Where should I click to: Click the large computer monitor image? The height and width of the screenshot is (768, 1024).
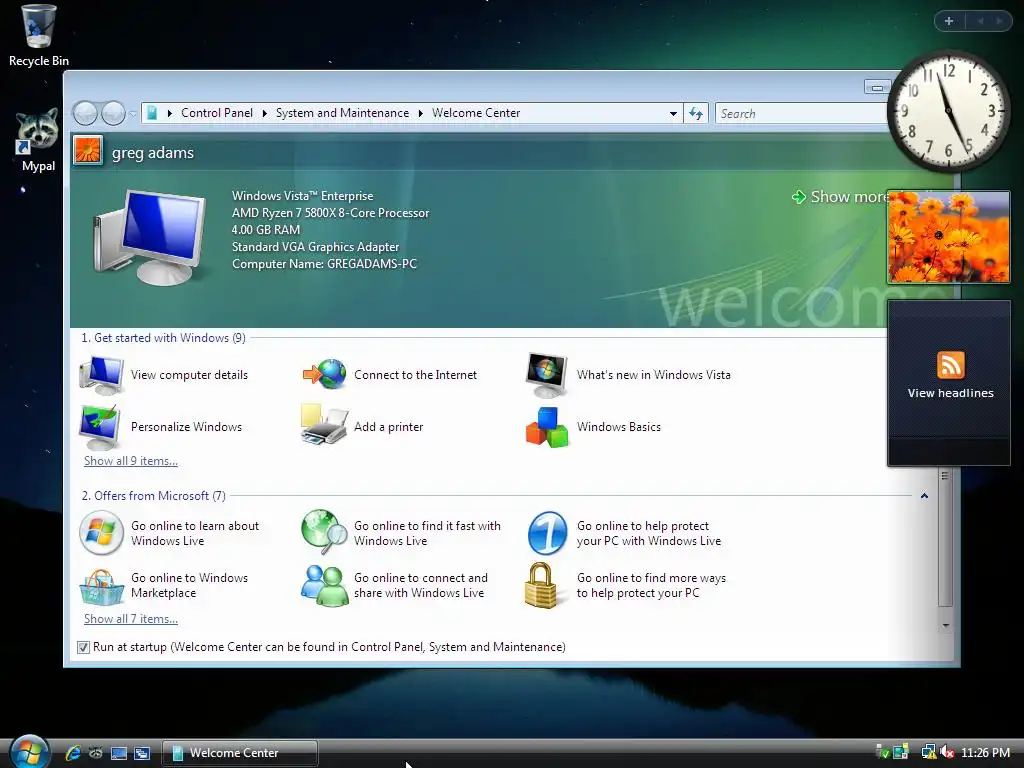[x=150, y=236]
